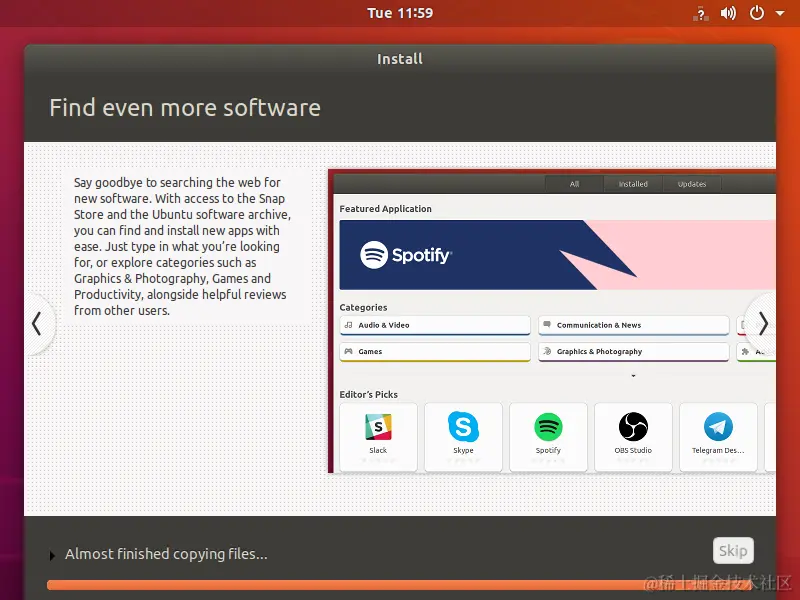Image resolution: width=800 pixels, height=600 pixels.
Task: Click the Skype app icon
Action: click(463, 427)
